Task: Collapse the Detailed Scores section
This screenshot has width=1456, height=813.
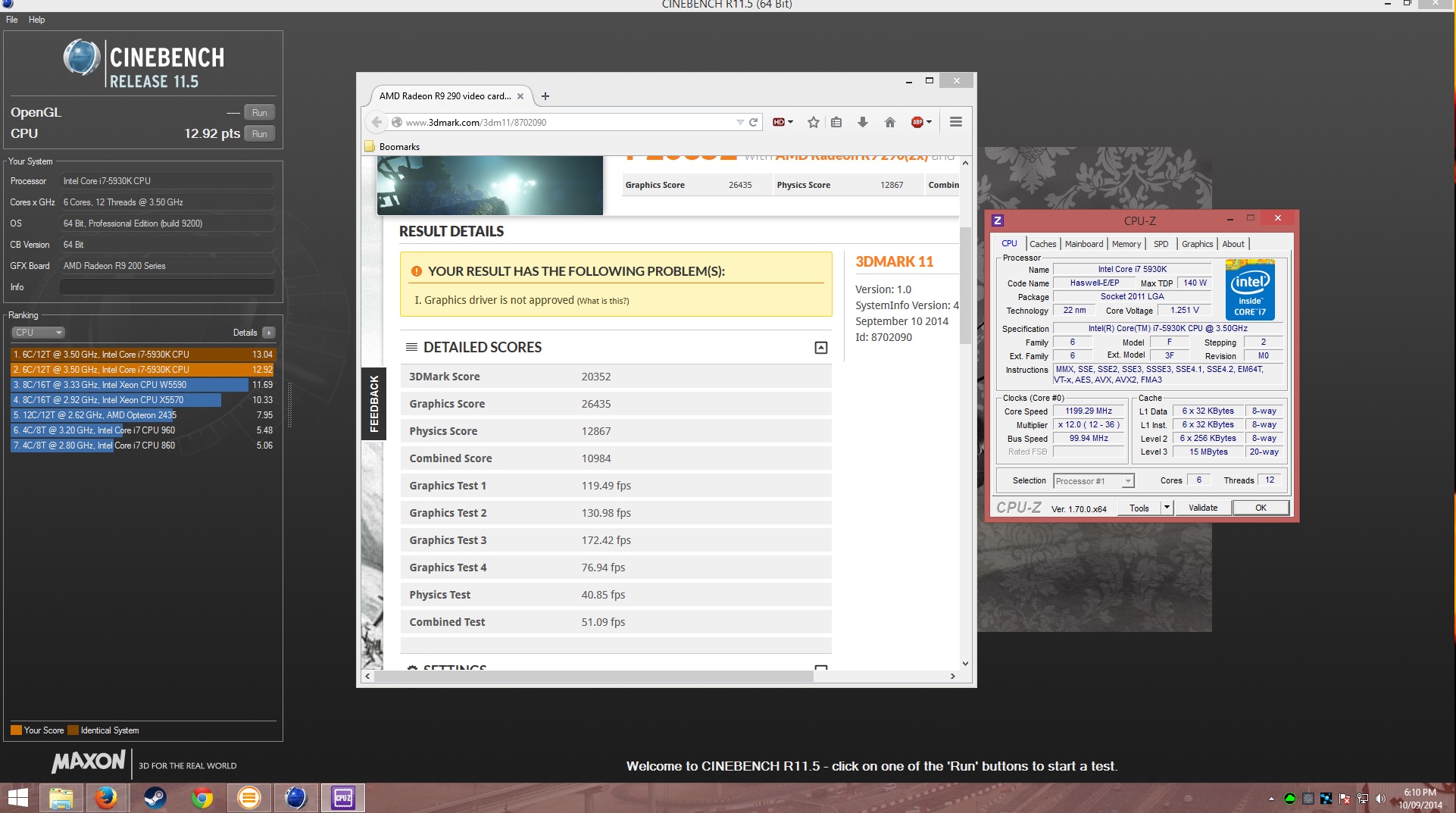Action: click(820, 348)
